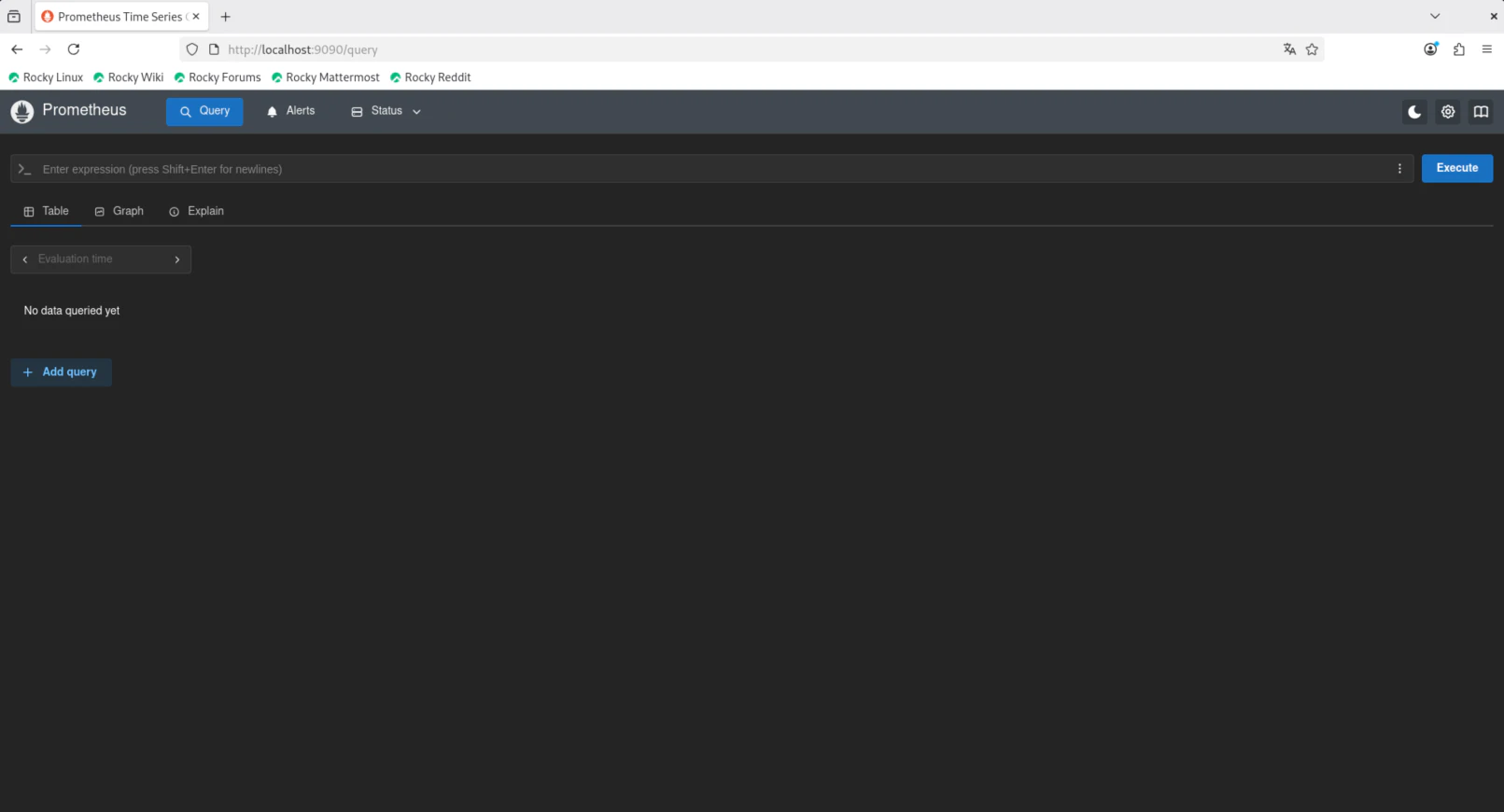Open the settings gear in Prometheus header
The image size is (1504, 812).
pyautogui.click(x=1448, y=112)
